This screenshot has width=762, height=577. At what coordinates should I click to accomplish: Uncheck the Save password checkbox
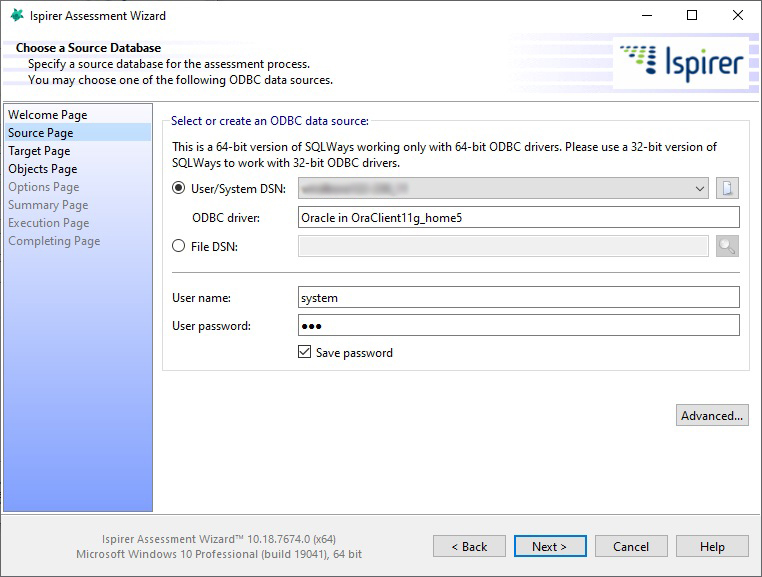click(305, 352)
